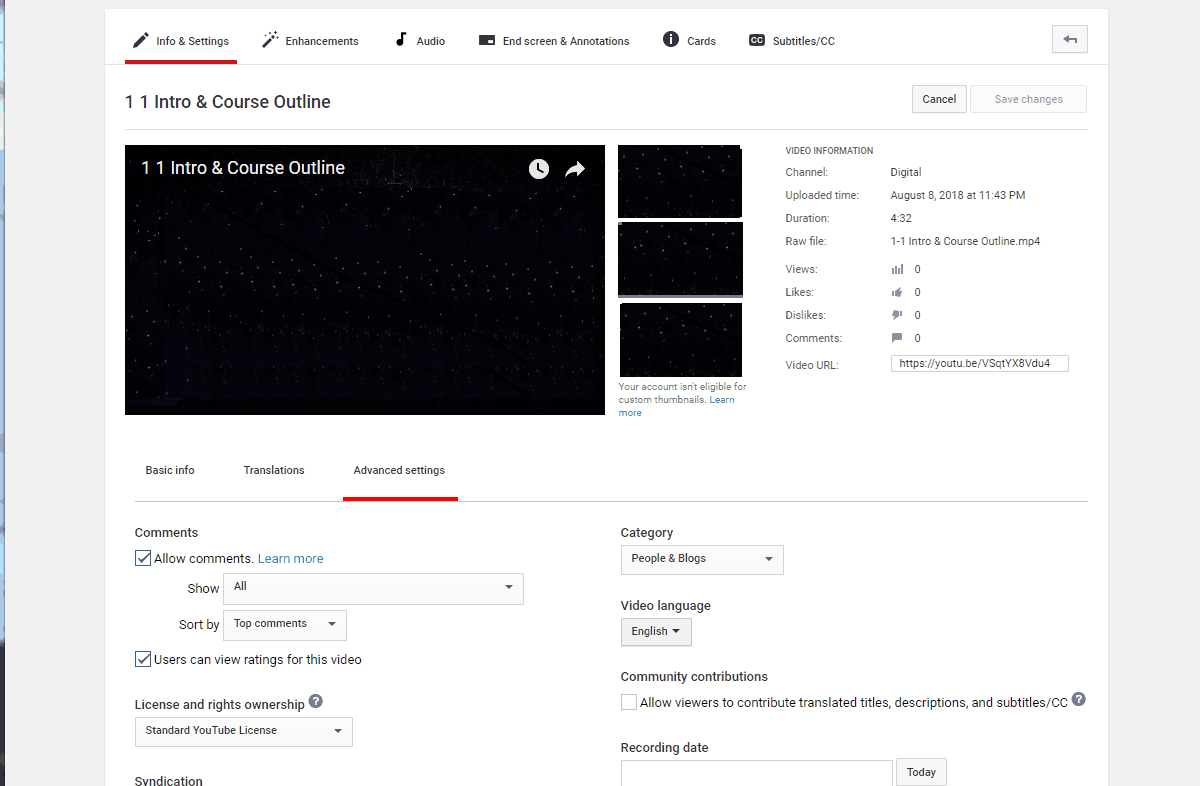The height and width of the screenshot is (786, 1200).
Task: Click the music note Audio icon
Action: 401,40
